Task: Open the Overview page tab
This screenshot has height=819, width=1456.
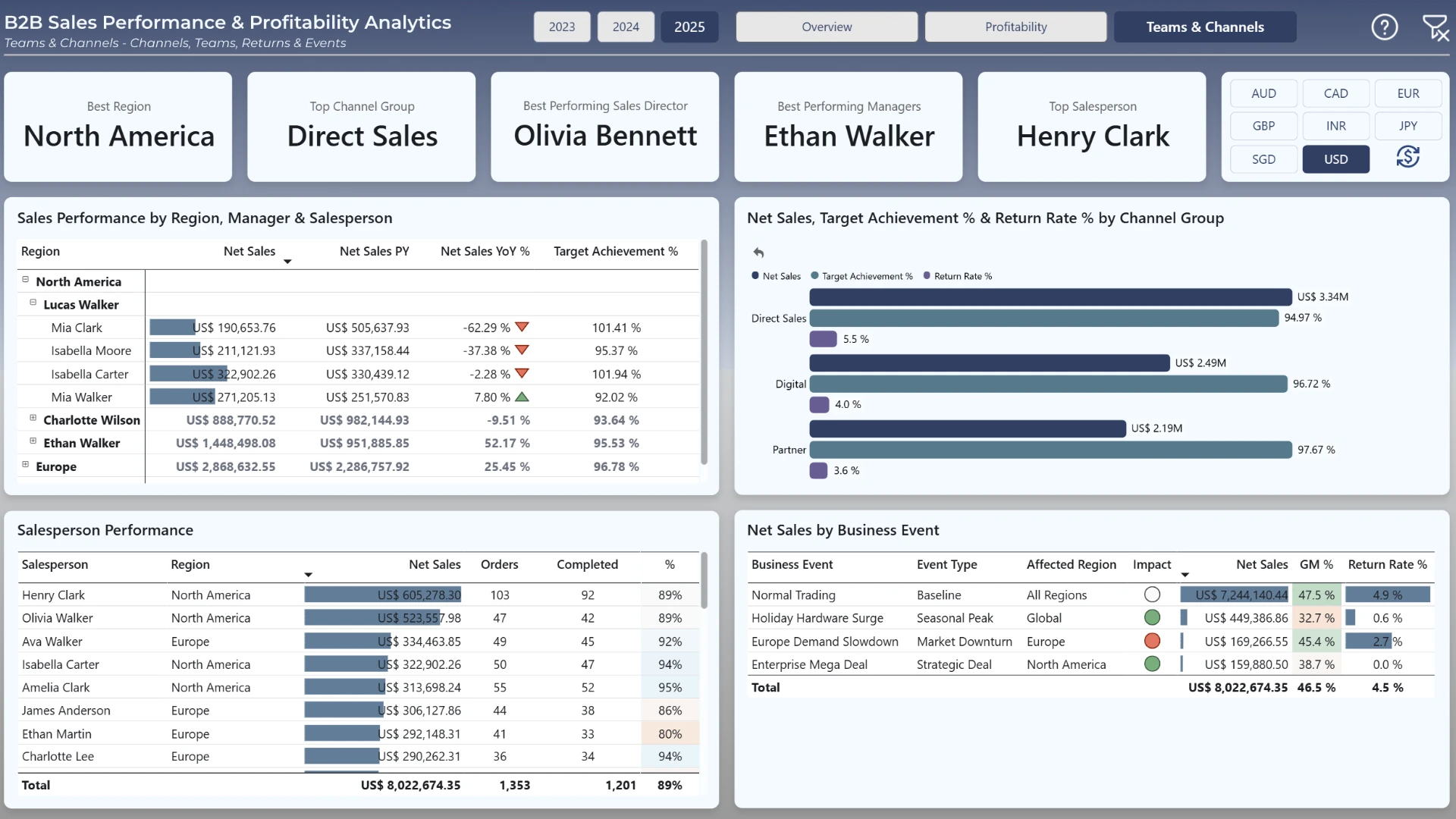Action: (827, 27)
